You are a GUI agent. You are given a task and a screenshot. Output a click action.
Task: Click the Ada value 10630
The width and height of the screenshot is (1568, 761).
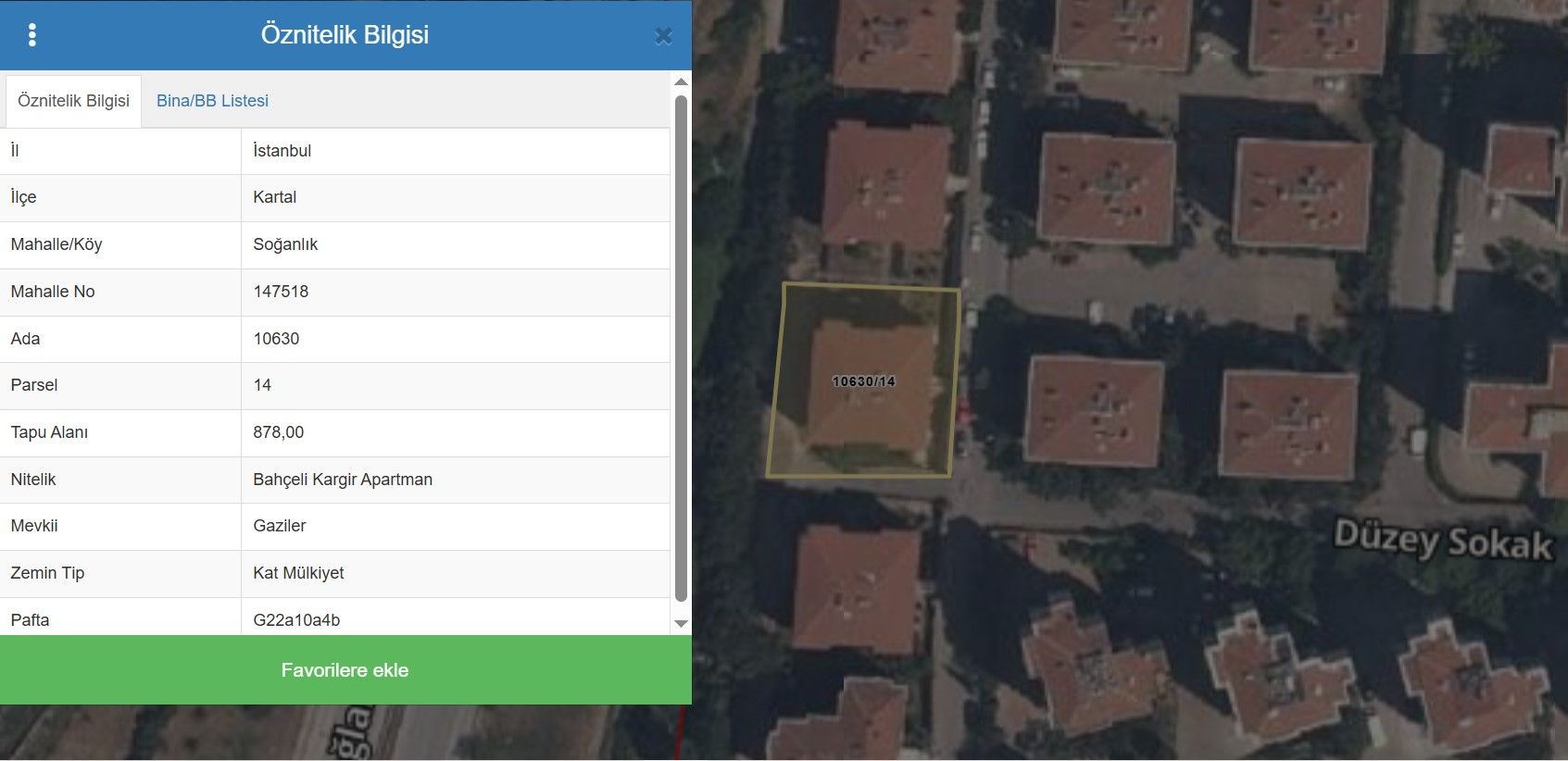pos(276,339)
